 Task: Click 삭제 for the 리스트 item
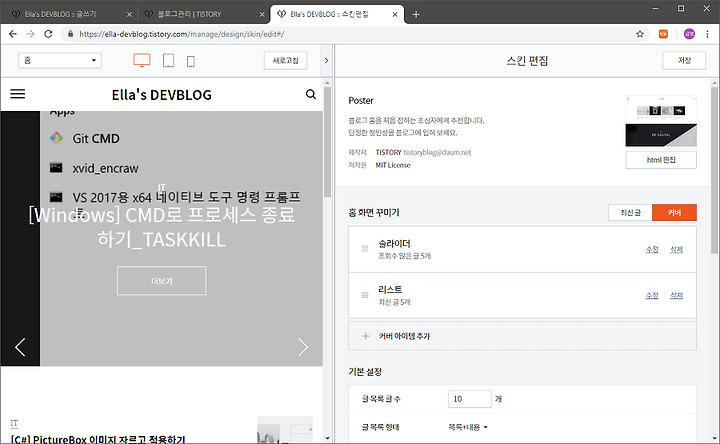tap(676, 295)
